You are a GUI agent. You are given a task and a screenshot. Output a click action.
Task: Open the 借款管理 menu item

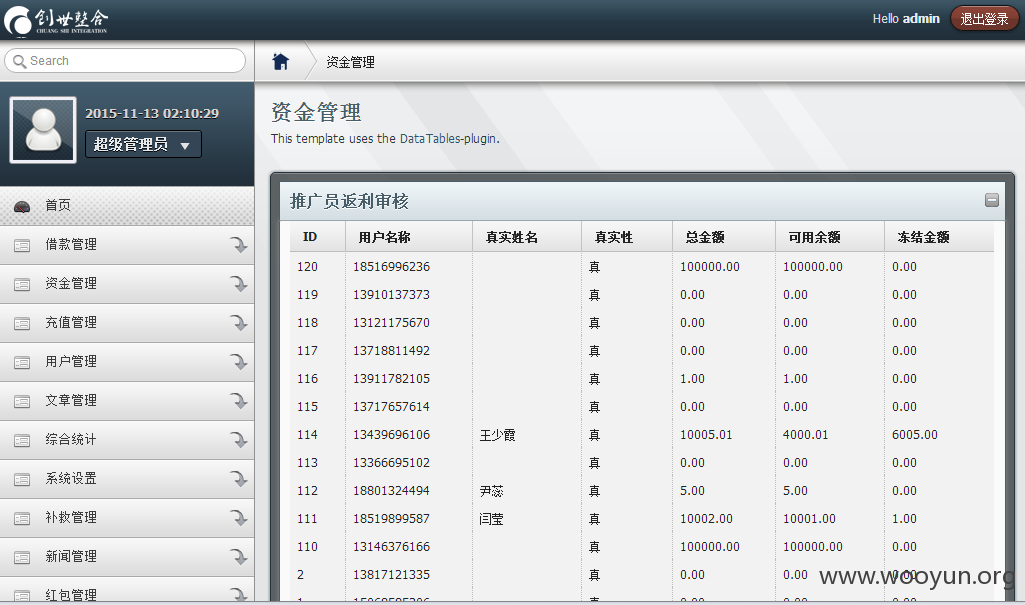pos(127,245)
